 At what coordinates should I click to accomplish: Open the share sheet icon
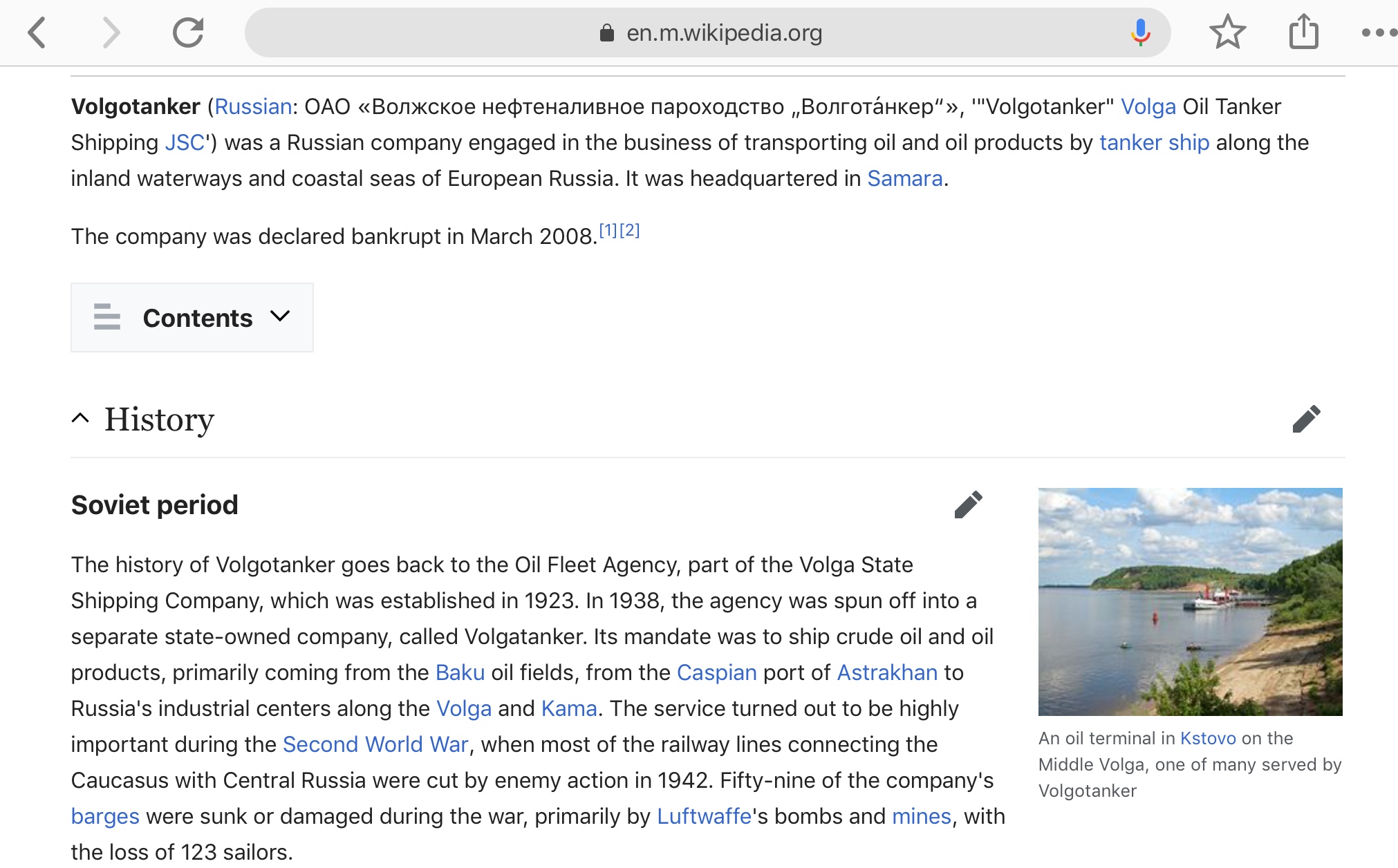coord(1303,32)
